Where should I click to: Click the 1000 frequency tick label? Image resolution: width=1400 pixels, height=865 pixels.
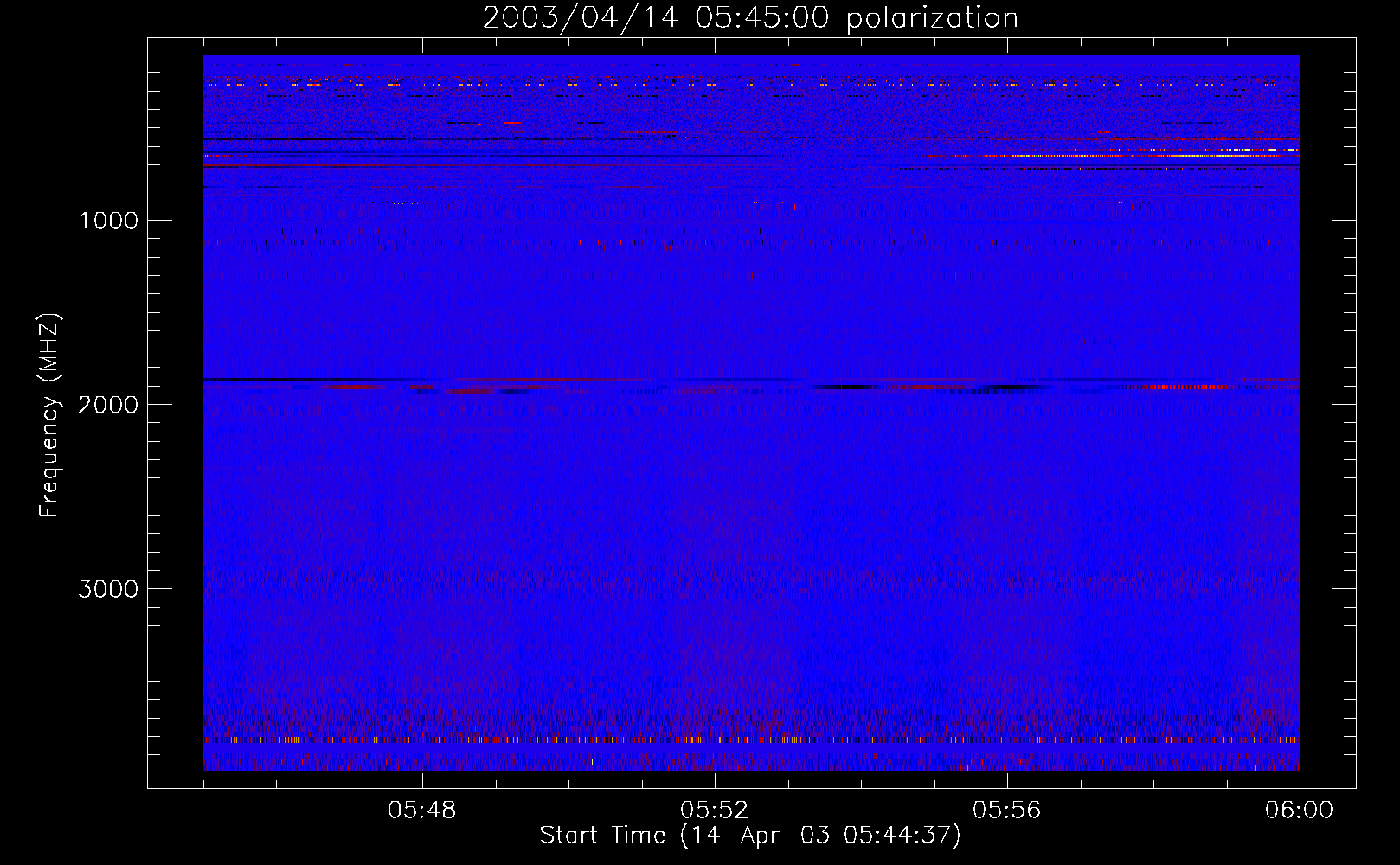tap(108, 221)
